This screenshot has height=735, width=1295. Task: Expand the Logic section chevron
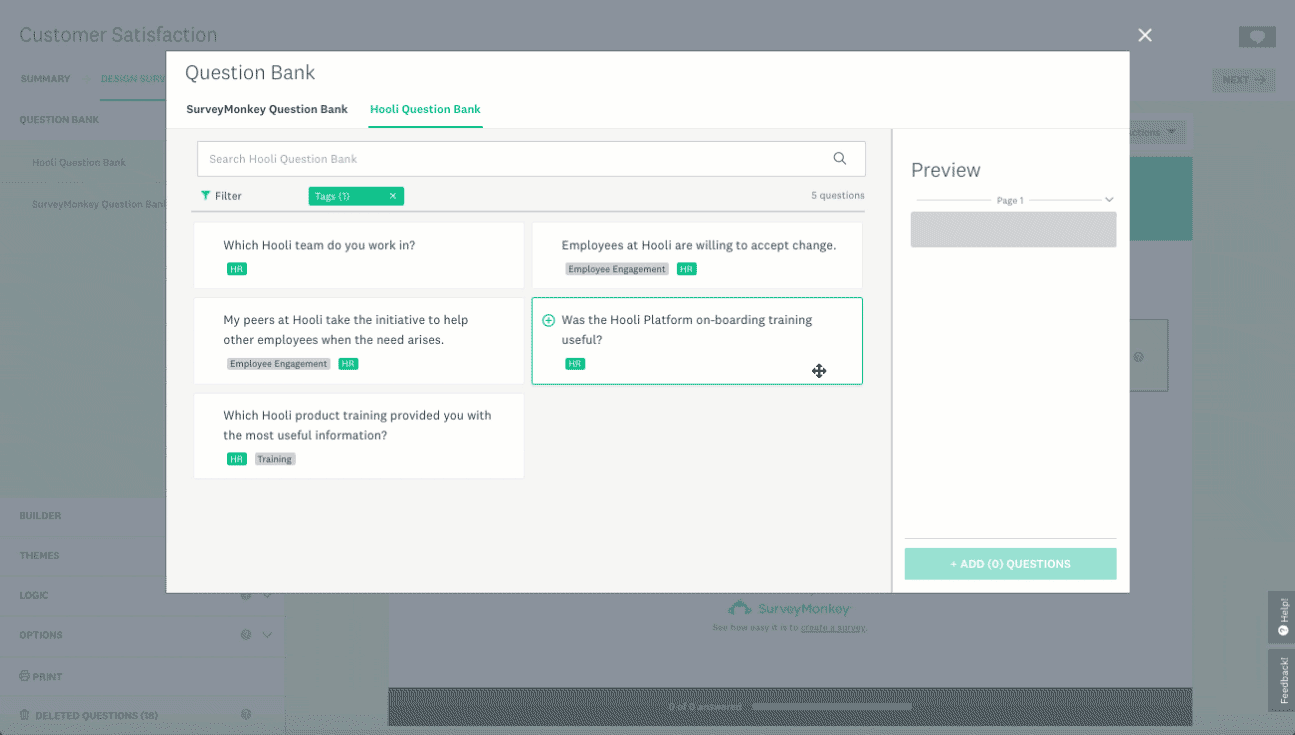pos(266,595)
